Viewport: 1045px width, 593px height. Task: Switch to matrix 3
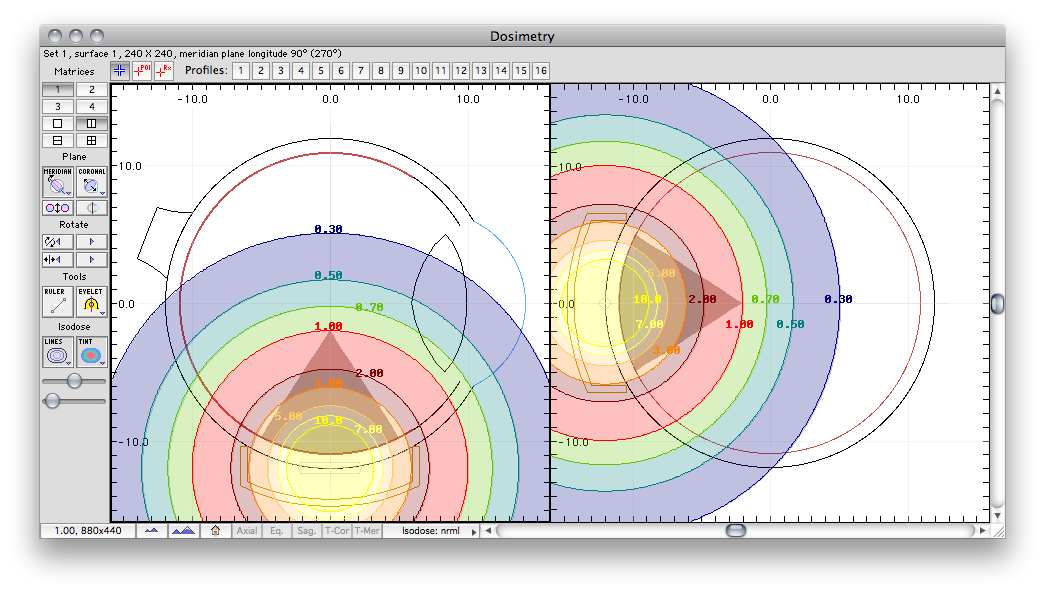pos(58,107)
